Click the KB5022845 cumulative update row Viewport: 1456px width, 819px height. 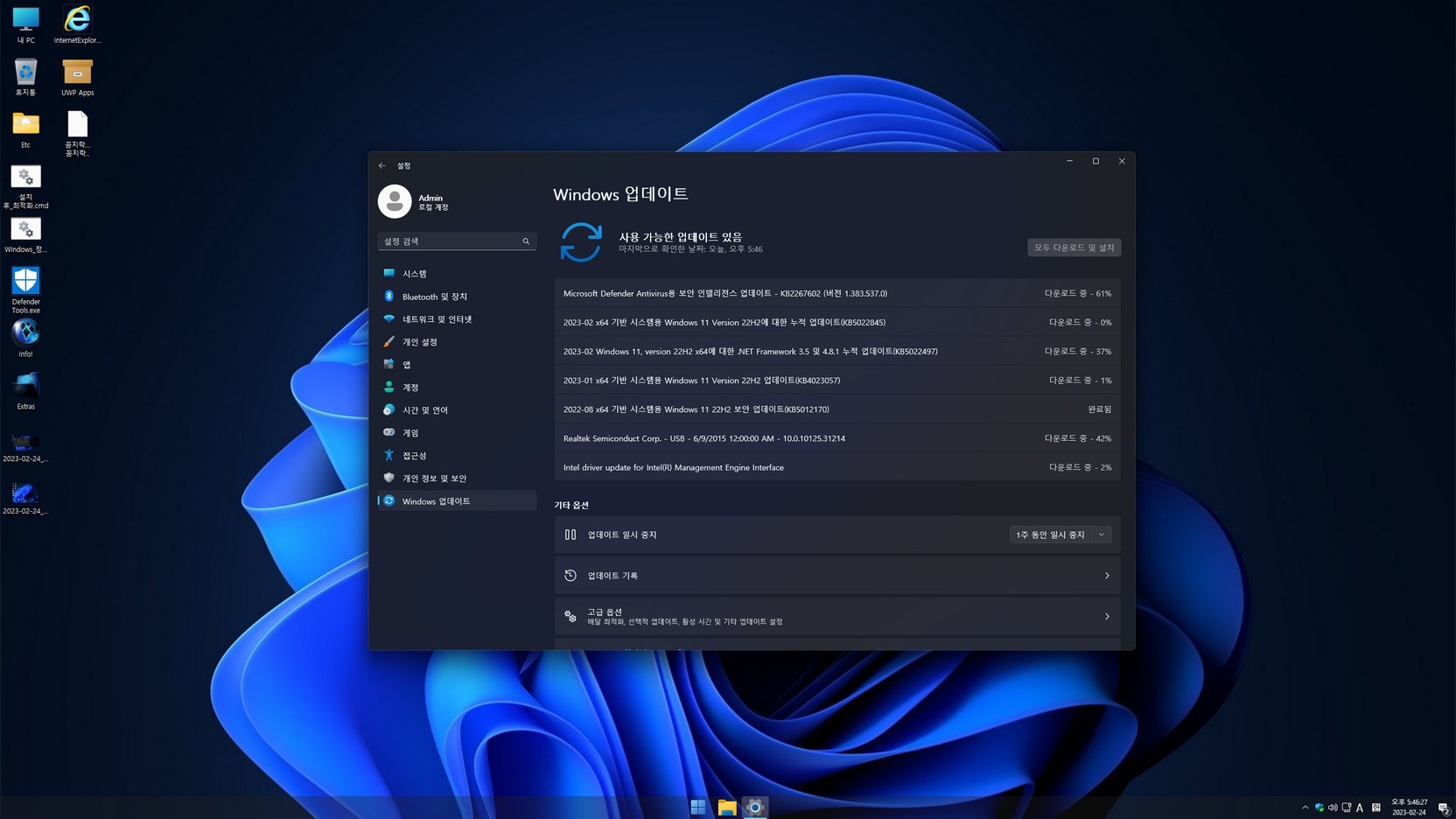pyautogui.click(x=837, y=322)
